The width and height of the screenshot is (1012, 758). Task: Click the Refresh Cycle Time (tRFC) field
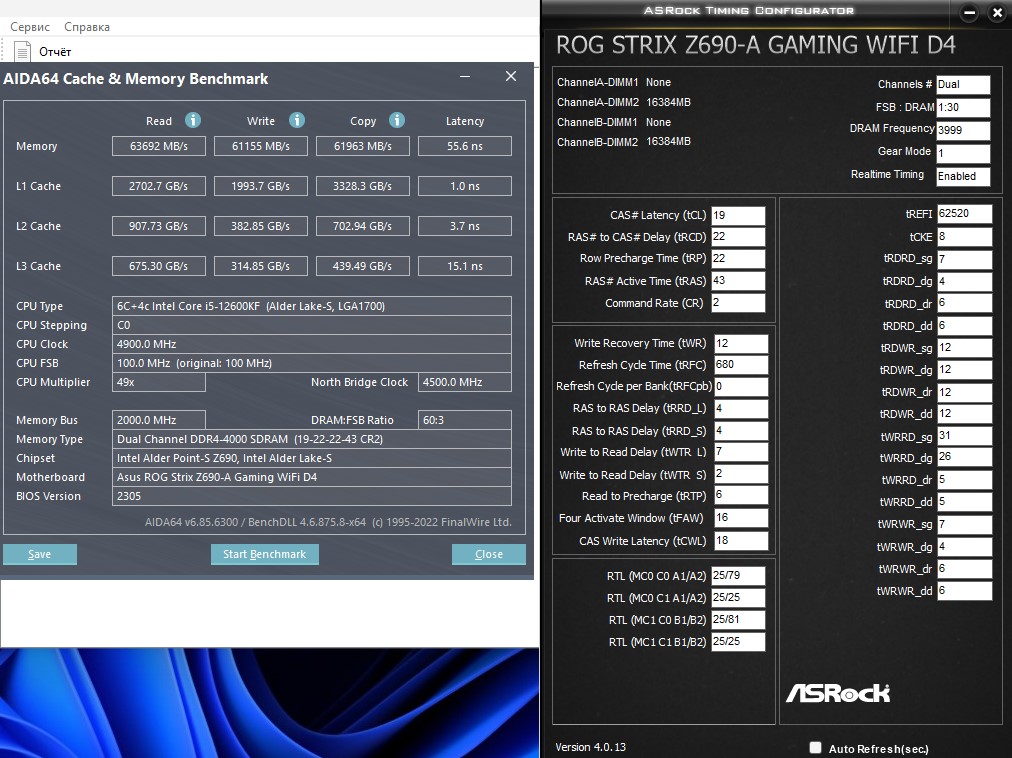point(741,365)
